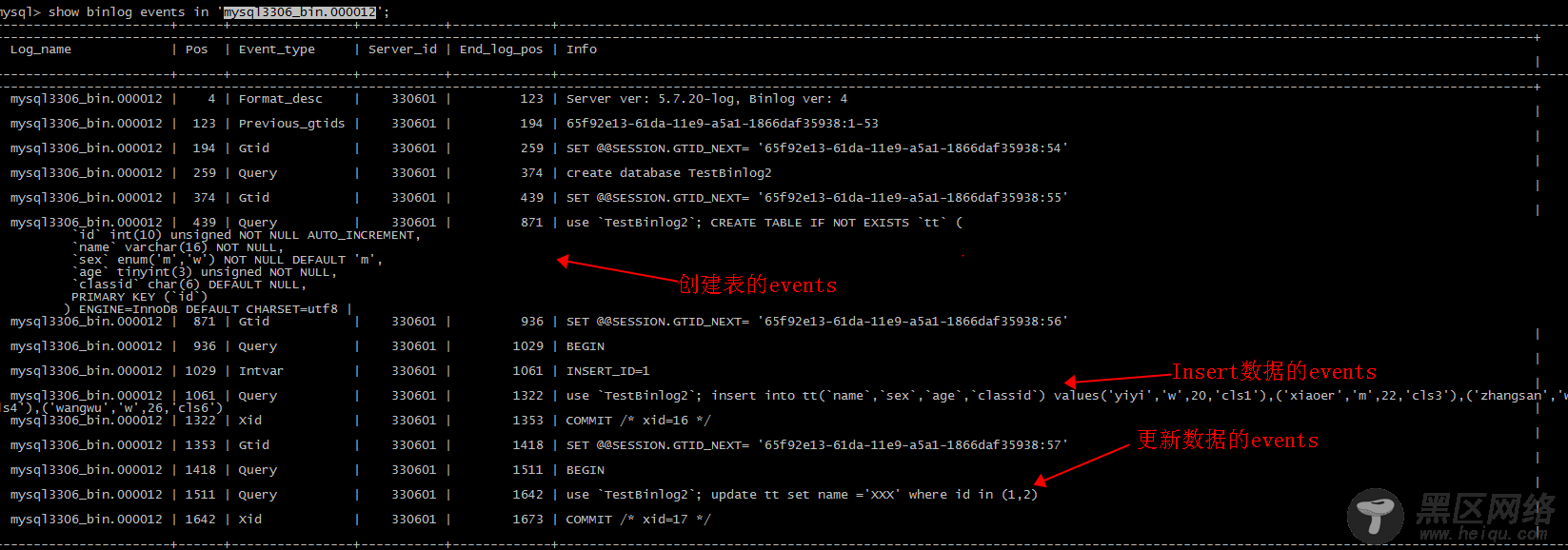Click 'Server ver: 5.7.20-log, Binlog ver: 4'

[x=707, y=99]
